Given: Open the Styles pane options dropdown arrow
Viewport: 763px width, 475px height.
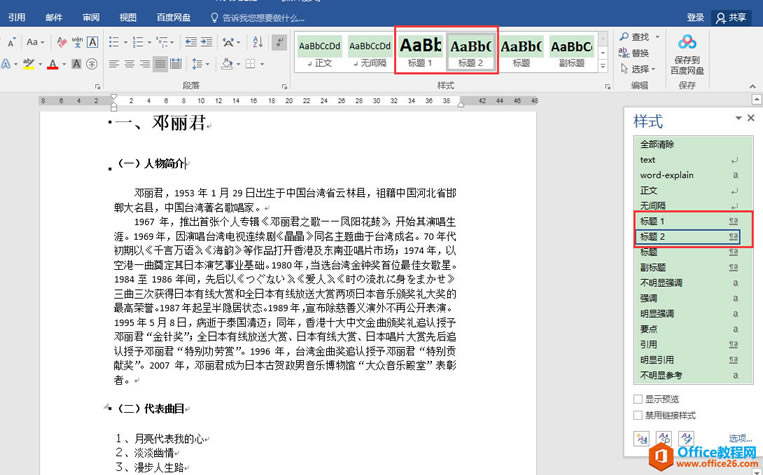Looking at the screenshot, I should point(739,118).
